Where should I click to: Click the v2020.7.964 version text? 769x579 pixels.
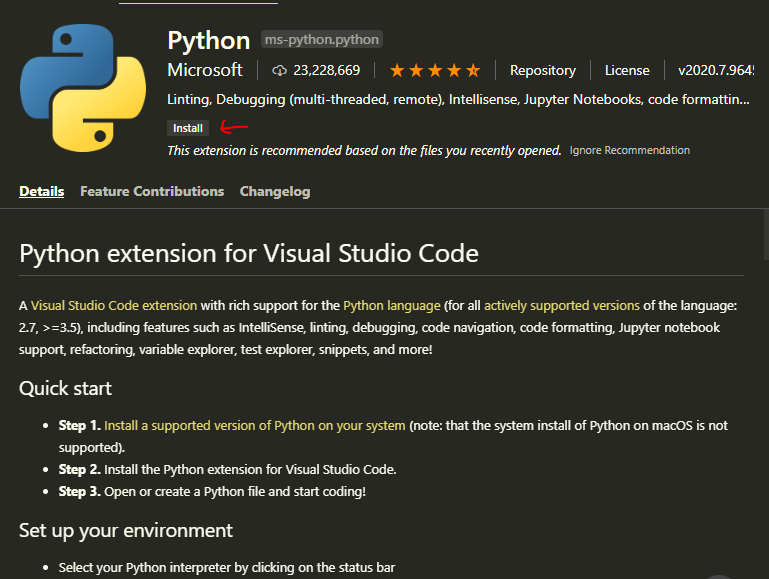716,71
